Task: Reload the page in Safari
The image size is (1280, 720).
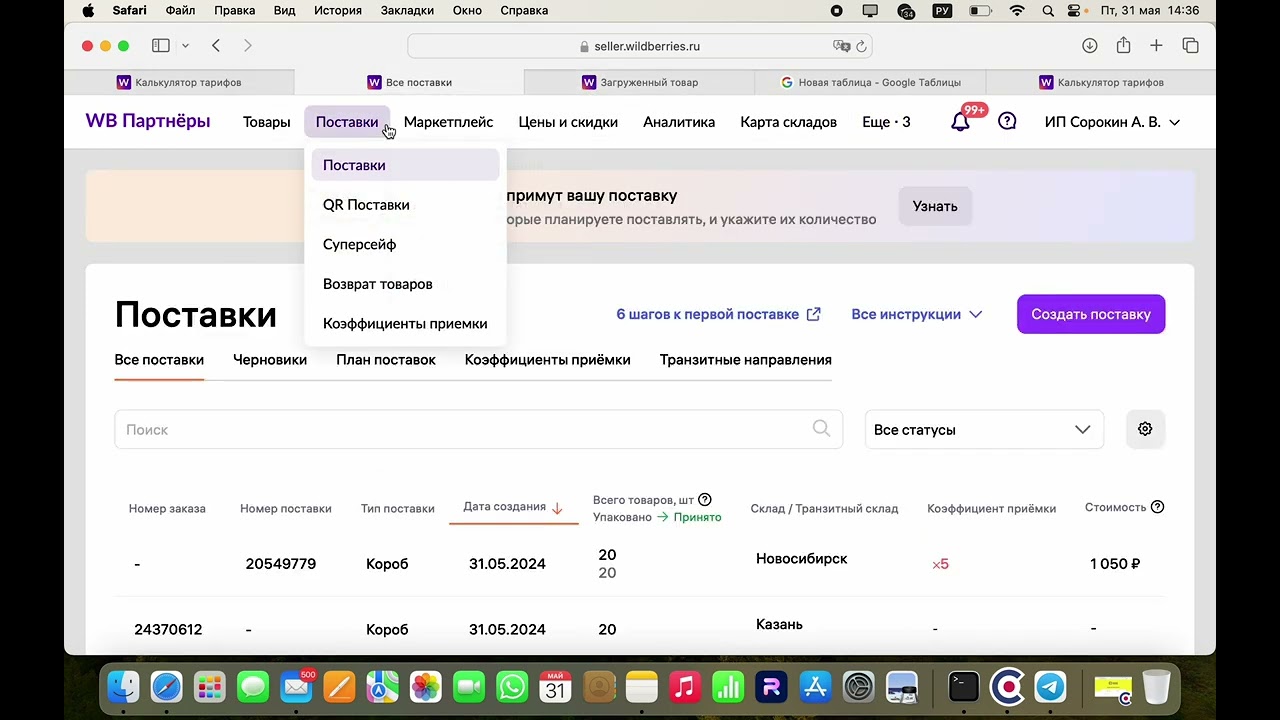Action: pyautogui.click(x=861, y=46)
